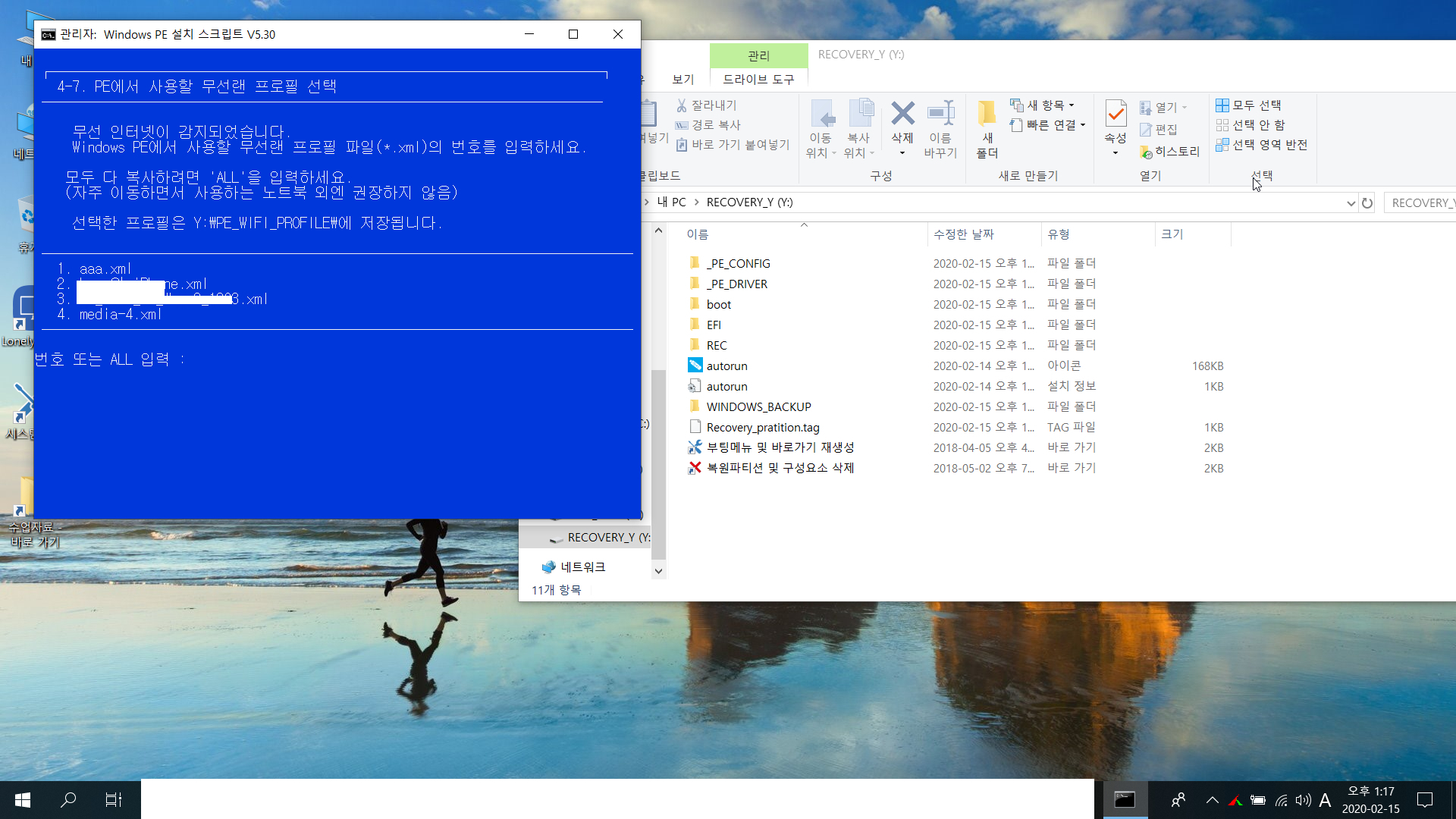Expand the Properties (속성) dropdown arrow
Image resolution: width=1456 pixels, height=819 pixels.
tap(1116, 153)
